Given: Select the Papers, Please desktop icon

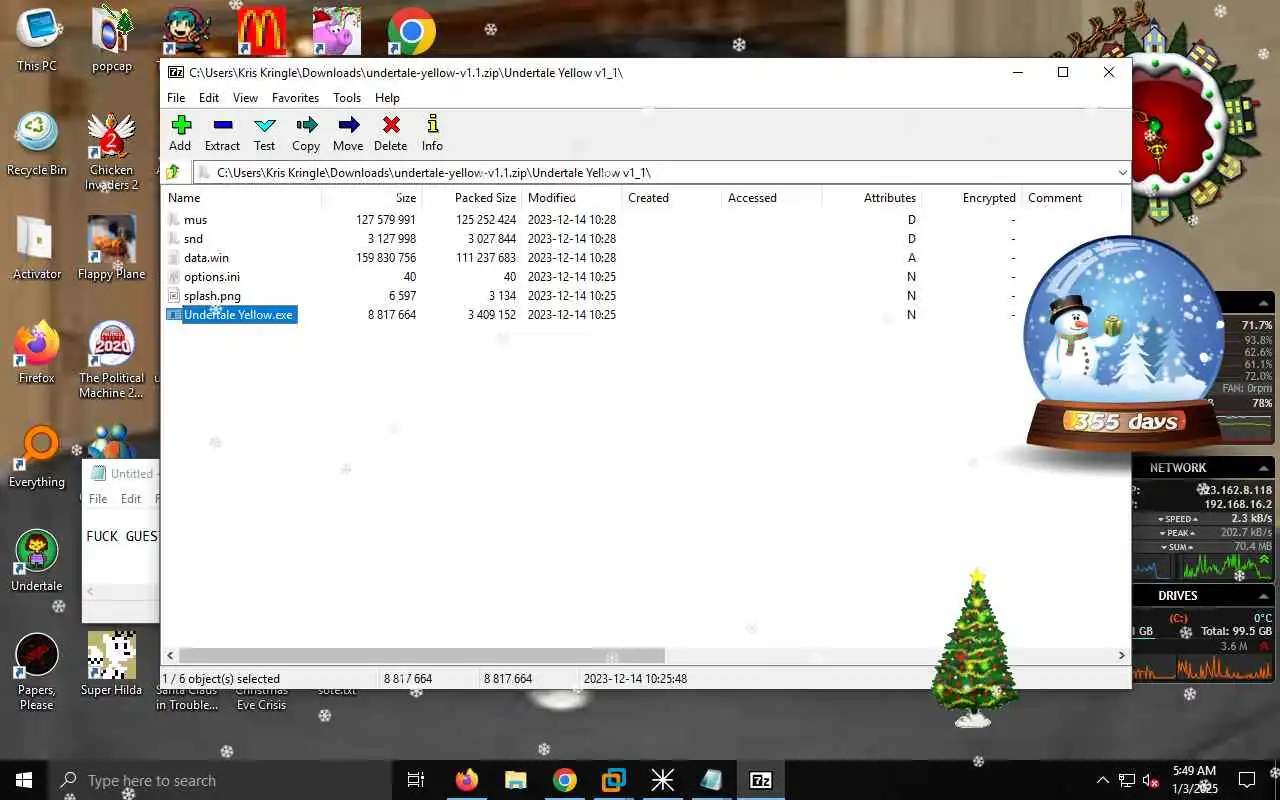Looking at the screenshot, I should click(37, 671).
